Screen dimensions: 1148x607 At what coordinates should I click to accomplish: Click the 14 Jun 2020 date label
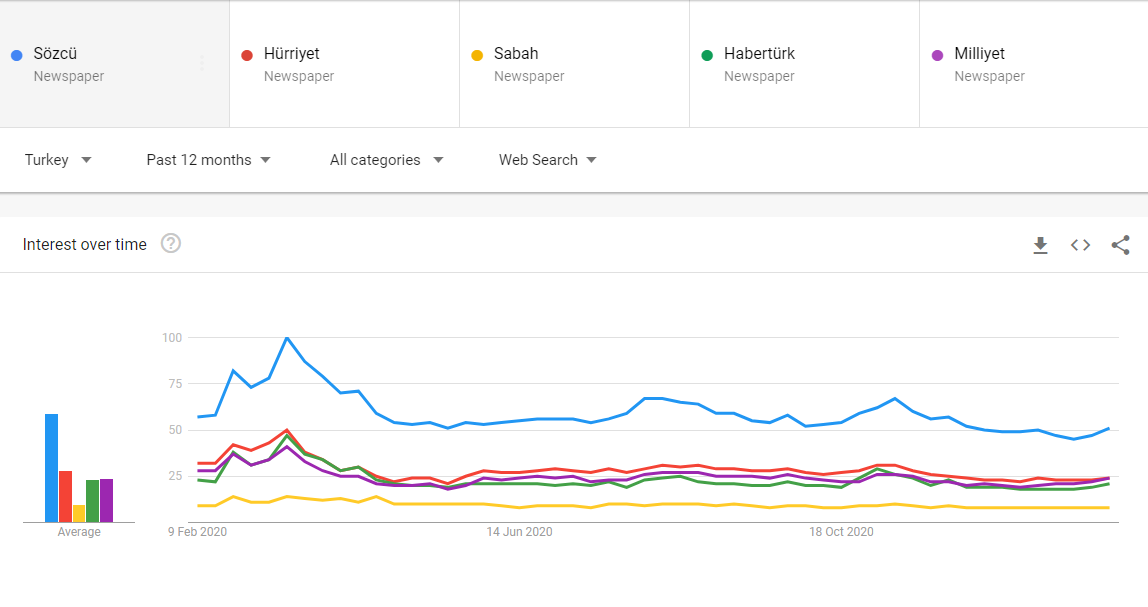(x=520, y=532)
